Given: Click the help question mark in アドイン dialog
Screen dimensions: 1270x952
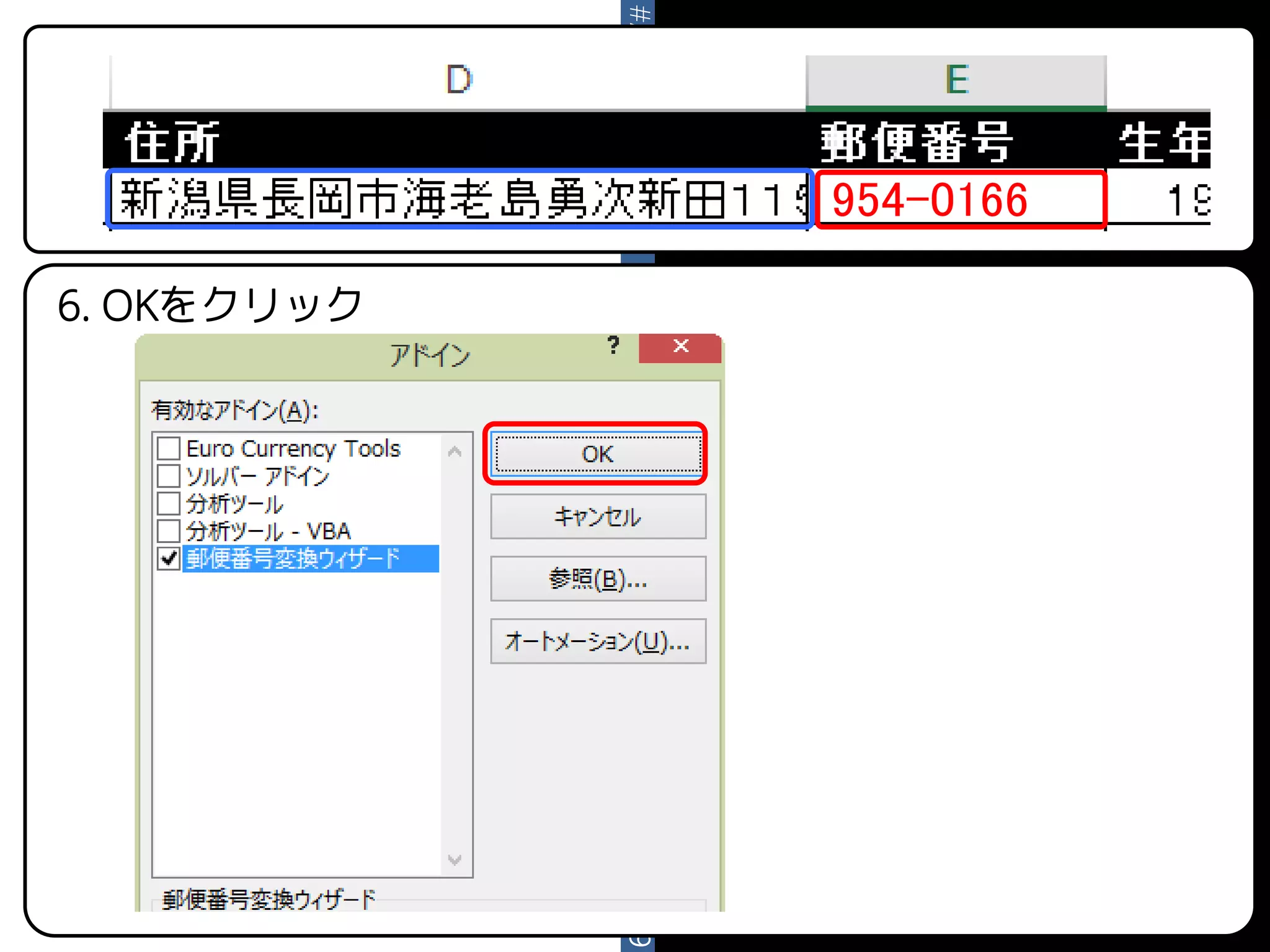Looking at the screenshot, I should pos(613,345).
